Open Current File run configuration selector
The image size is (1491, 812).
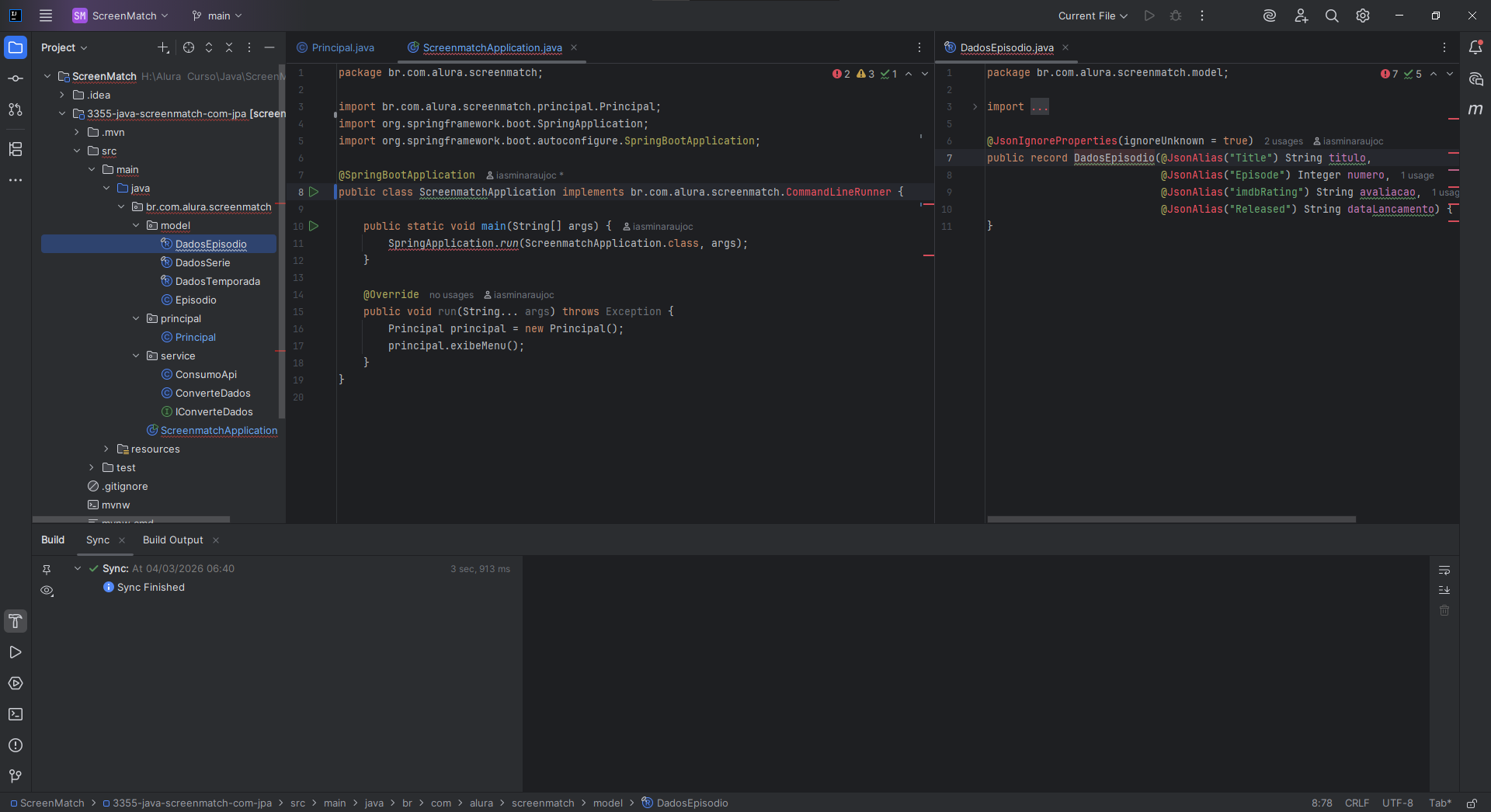tap(1093, 16)
